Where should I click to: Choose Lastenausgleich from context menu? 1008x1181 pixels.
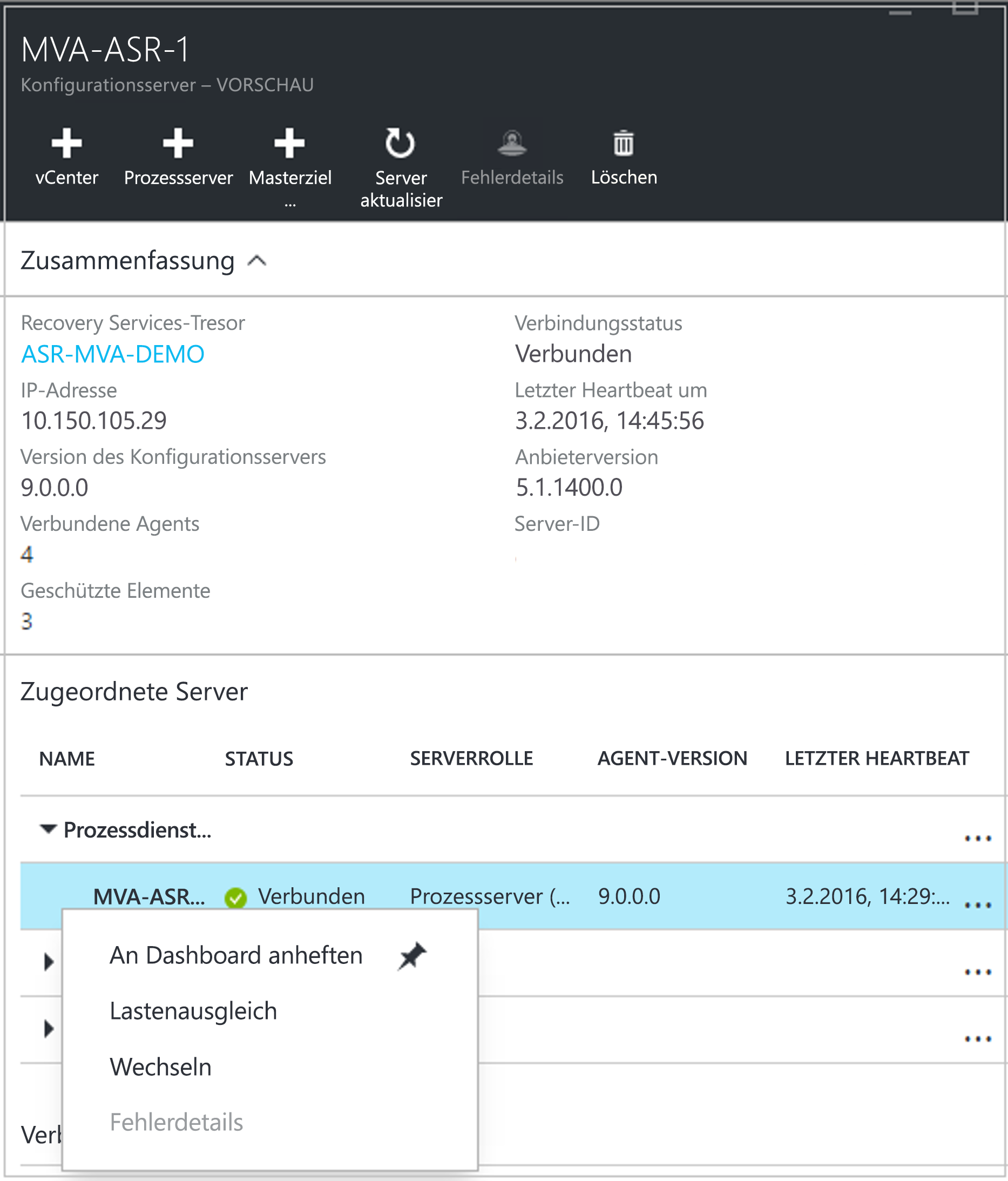(x=193, y=1012)
